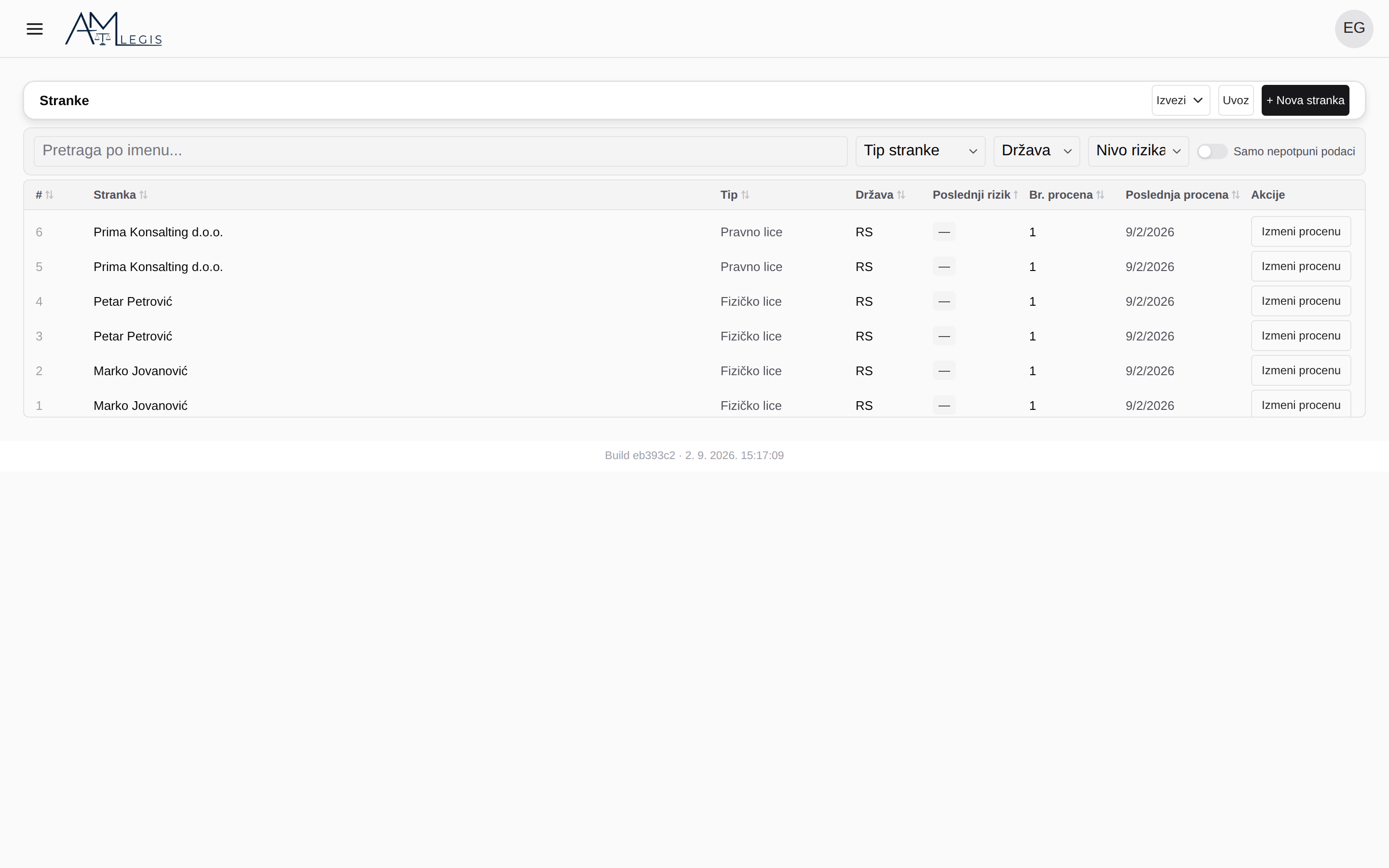This screenshot has height=868, width=1389.
Task: Click the AM Legis logo
Action: [x=114, y=29]
